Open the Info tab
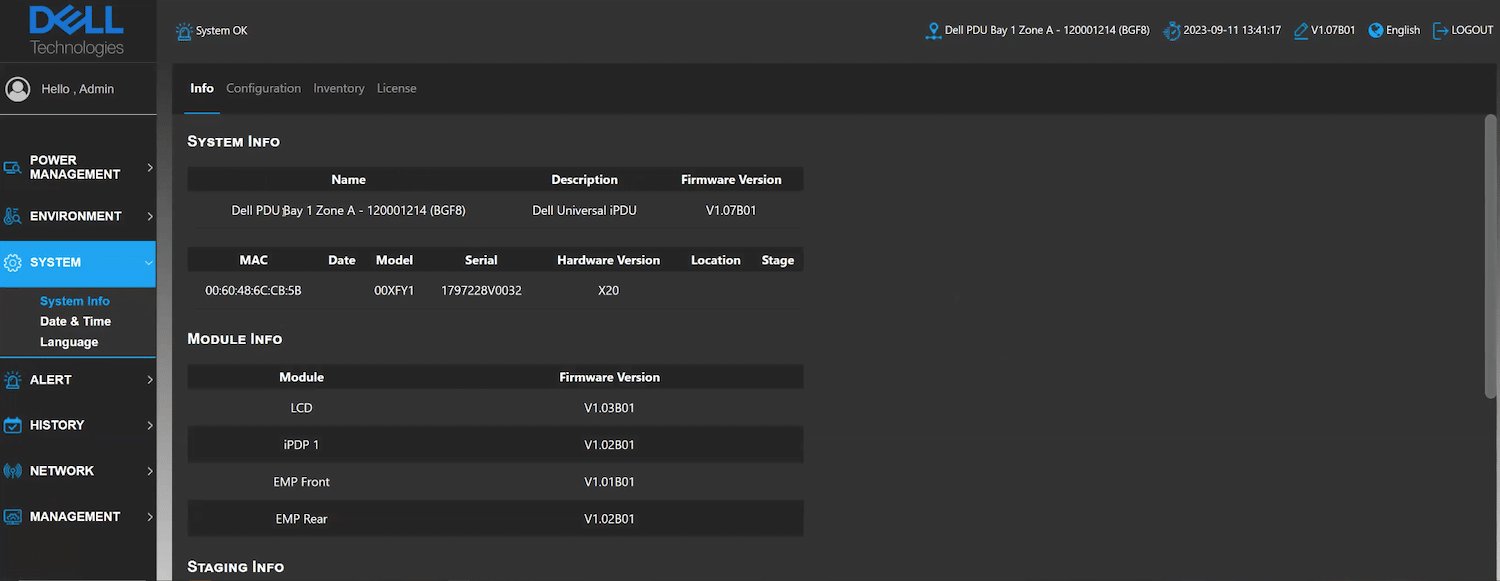Image resolution: width=1500 pixels, height=581 pixels. click(202, 88)
